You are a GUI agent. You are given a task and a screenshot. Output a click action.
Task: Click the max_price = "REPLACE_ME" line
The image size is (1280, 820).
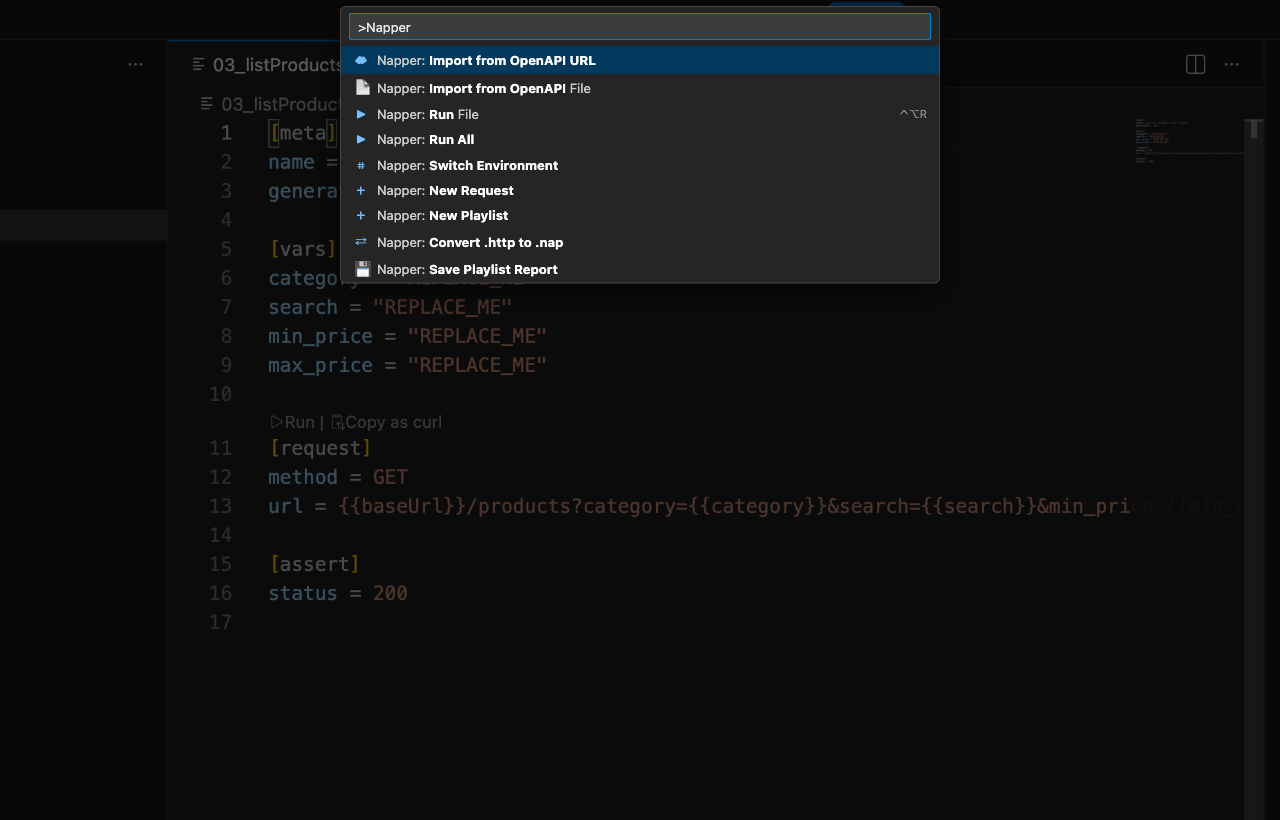[408, 365]
